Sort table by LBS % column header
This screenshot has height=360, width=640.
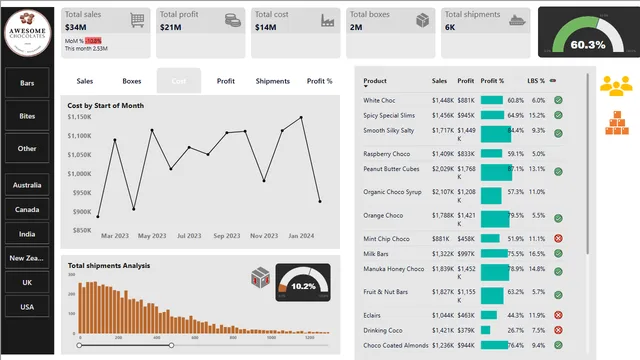[536, 81]
